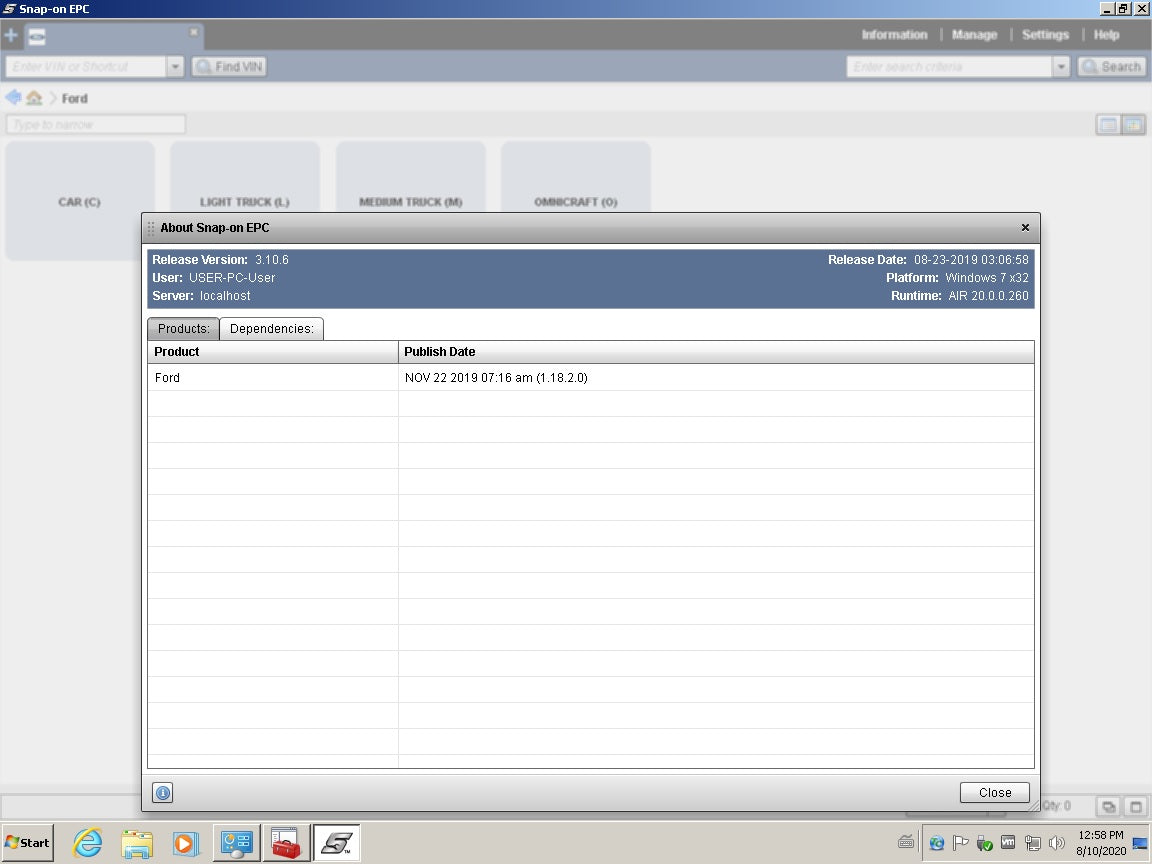Go back using the blue arrow
The image size is (1152, 864).
(x=13, y=97)
